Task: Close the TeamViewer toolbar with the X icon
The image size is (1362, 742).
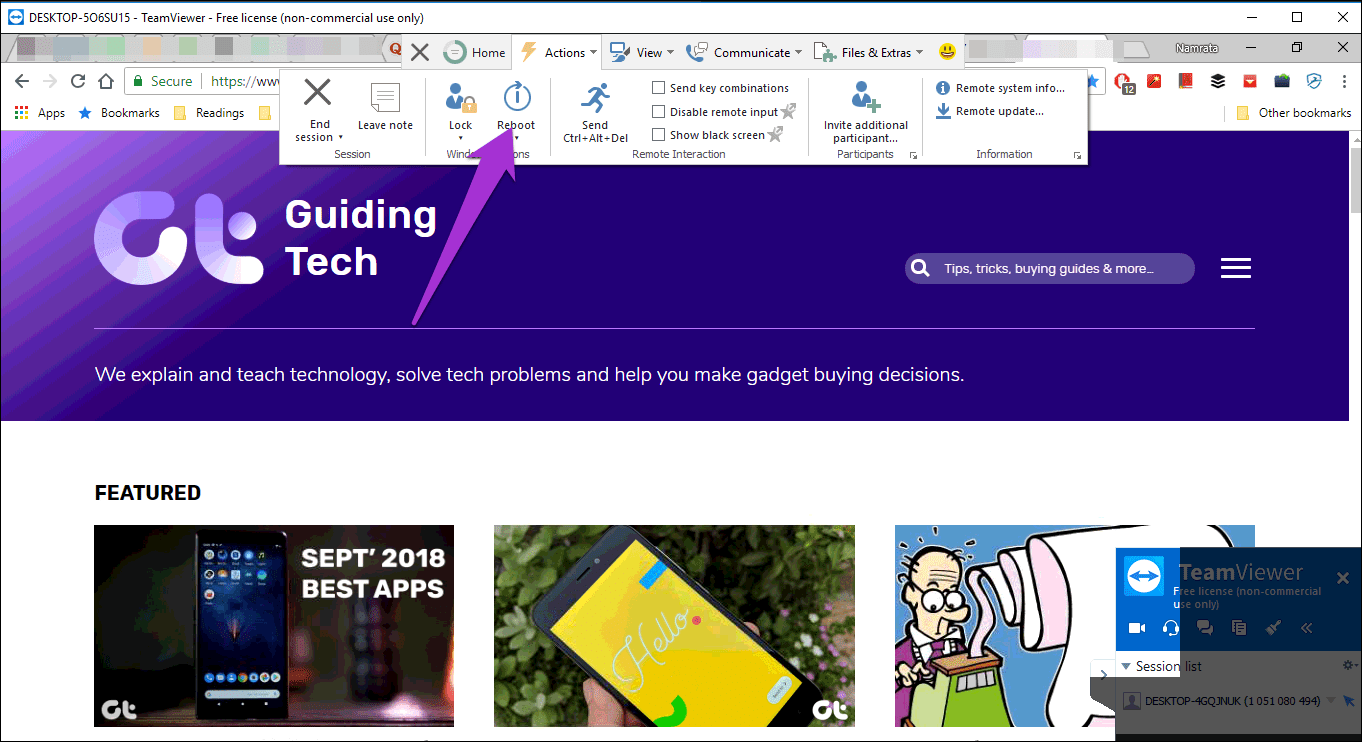Action: (420, 52)
